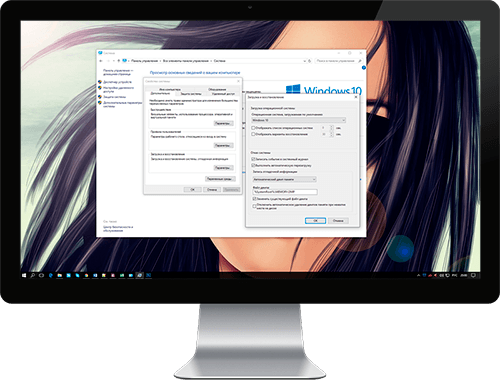Select 'Все элементы панели управления' breadcrumb
This screenshot has height=381, width=500.
click(186, 61)
